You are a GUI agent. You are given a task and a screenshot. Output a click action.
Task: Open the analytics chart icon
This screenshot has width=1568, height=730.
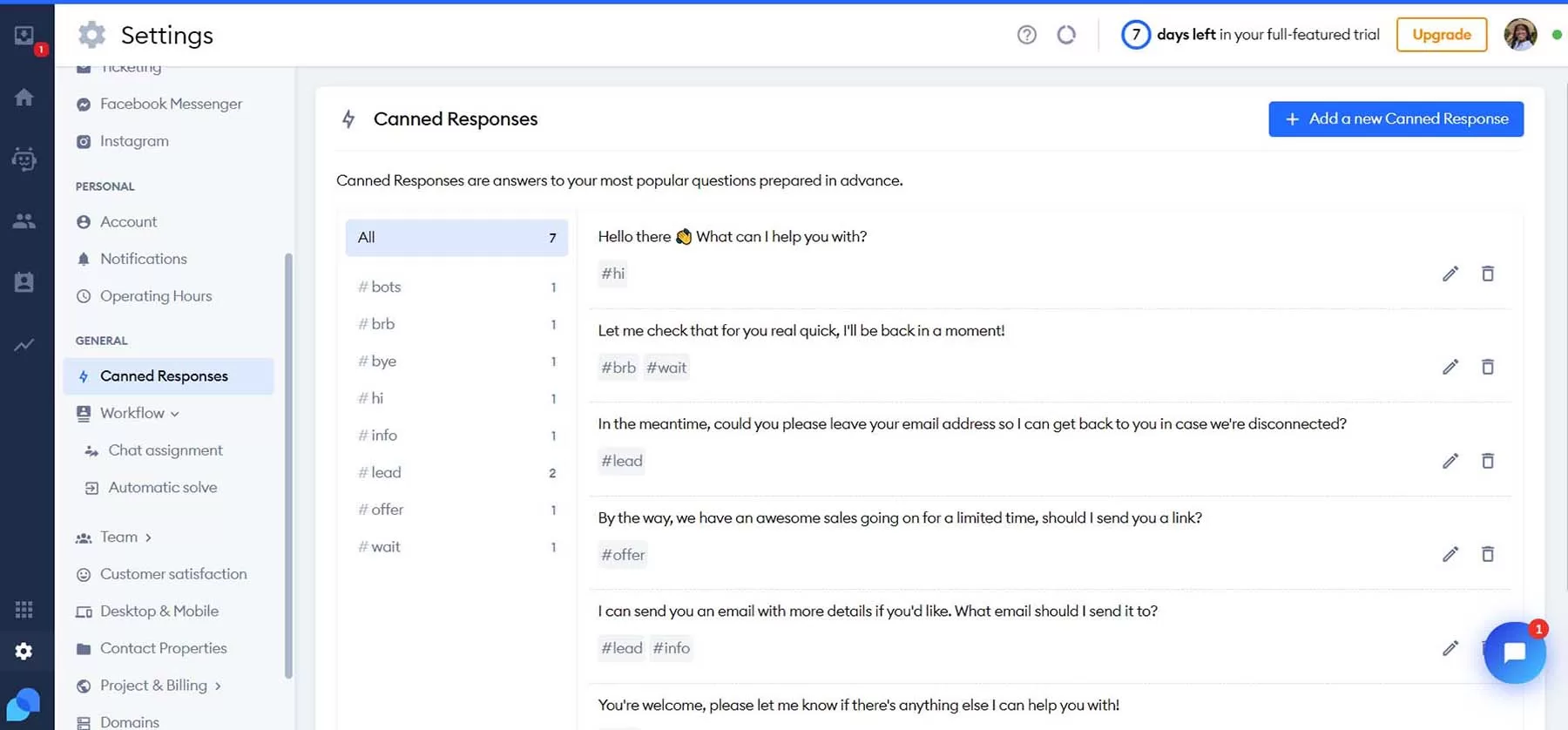click(x=24, y=345)
